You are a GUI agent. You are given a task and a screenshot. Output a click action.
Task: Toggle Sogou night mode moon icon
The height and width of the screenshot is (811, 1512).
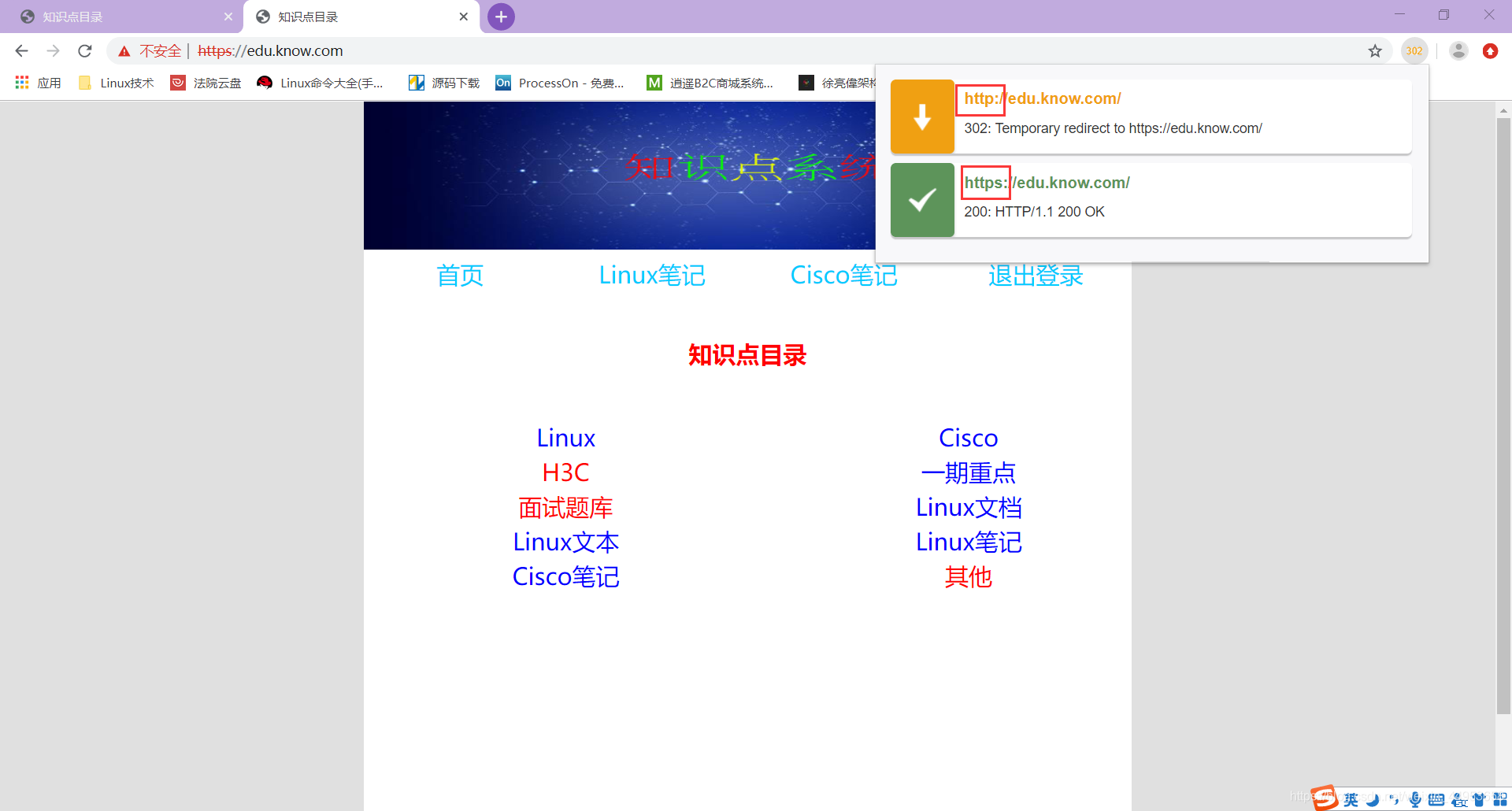(1373, 798)
